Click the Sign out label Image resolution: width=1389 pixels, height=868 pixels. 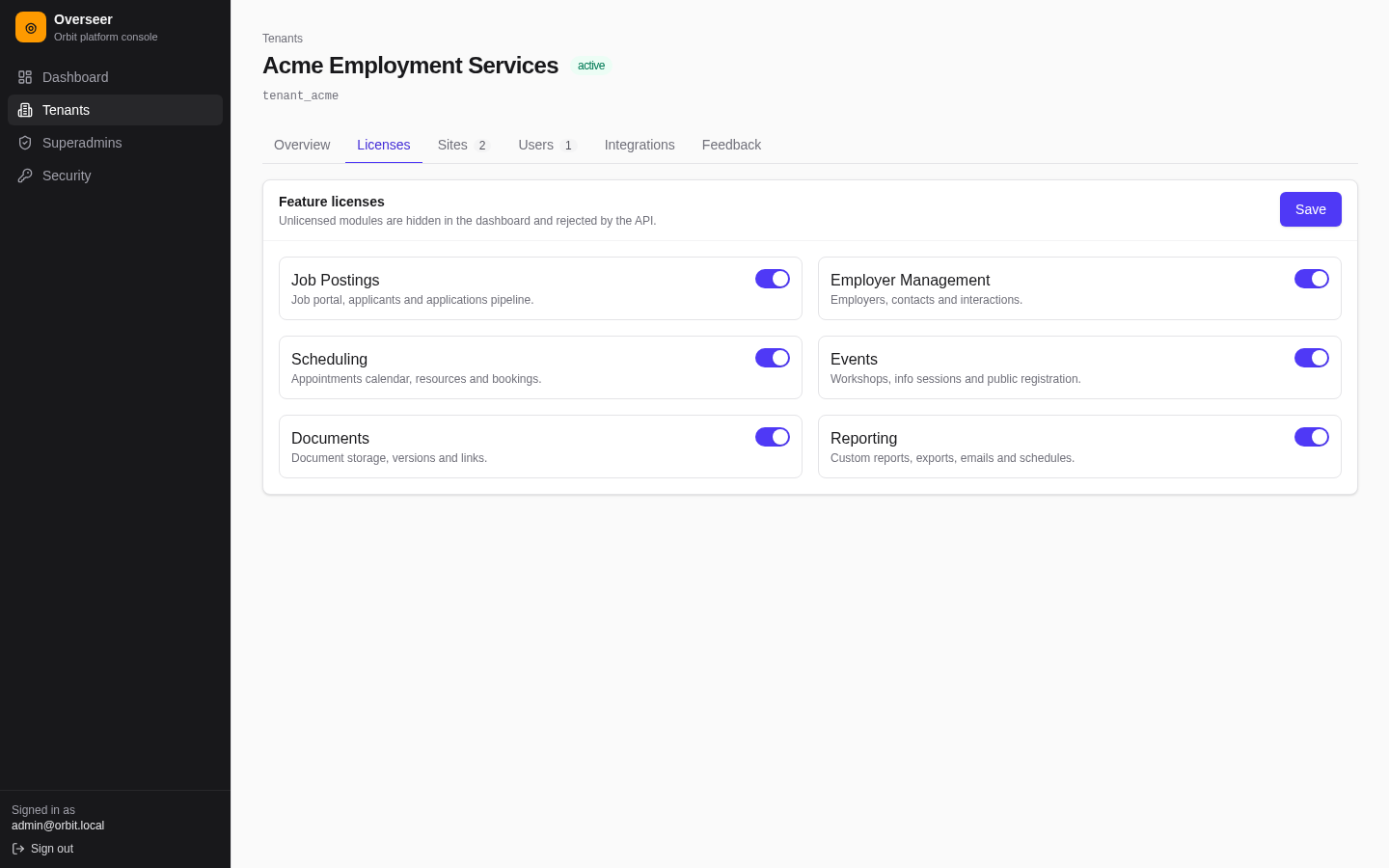tap(52, 849)
